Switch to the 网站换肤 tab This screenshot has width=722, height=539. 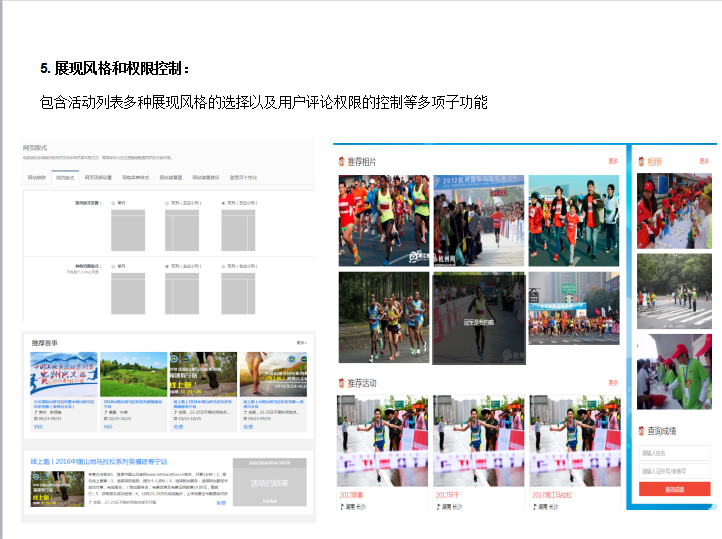click(36, 178)
